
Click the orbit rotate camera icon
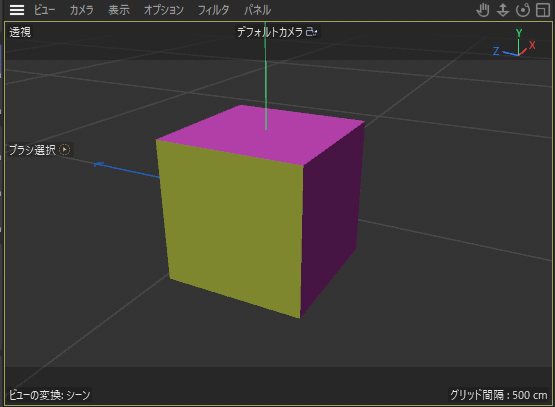click(x=523, y=10)
